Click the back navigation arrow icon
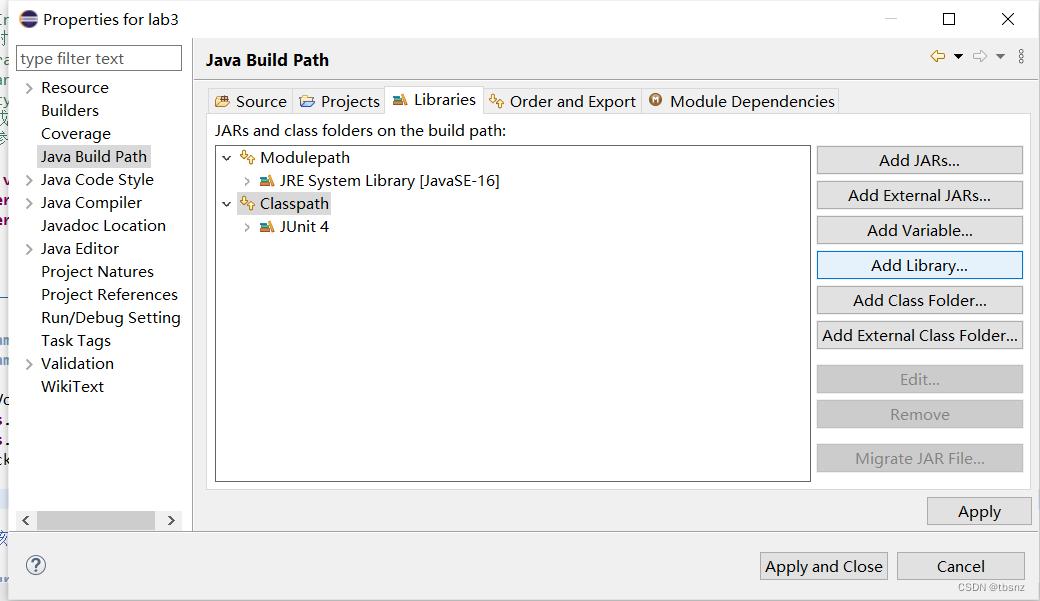 click(938, 56)
